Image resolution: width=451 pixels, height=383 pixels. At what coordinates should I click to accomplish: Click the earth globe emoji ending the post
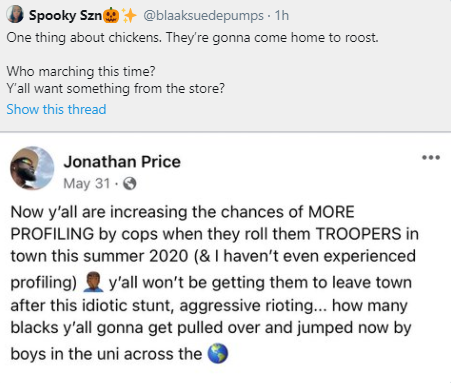click(218, 354)
